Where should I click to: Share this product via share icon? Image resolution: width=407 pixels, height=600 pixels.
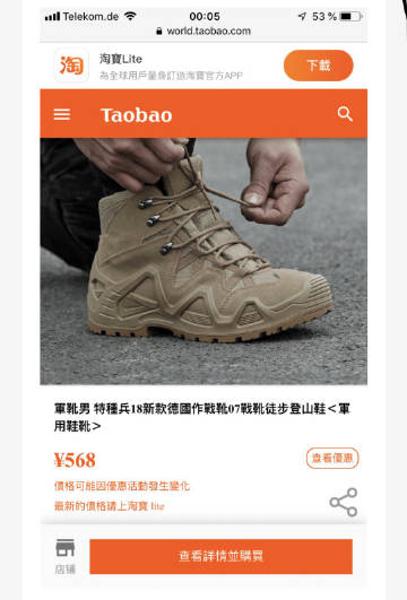344,502
